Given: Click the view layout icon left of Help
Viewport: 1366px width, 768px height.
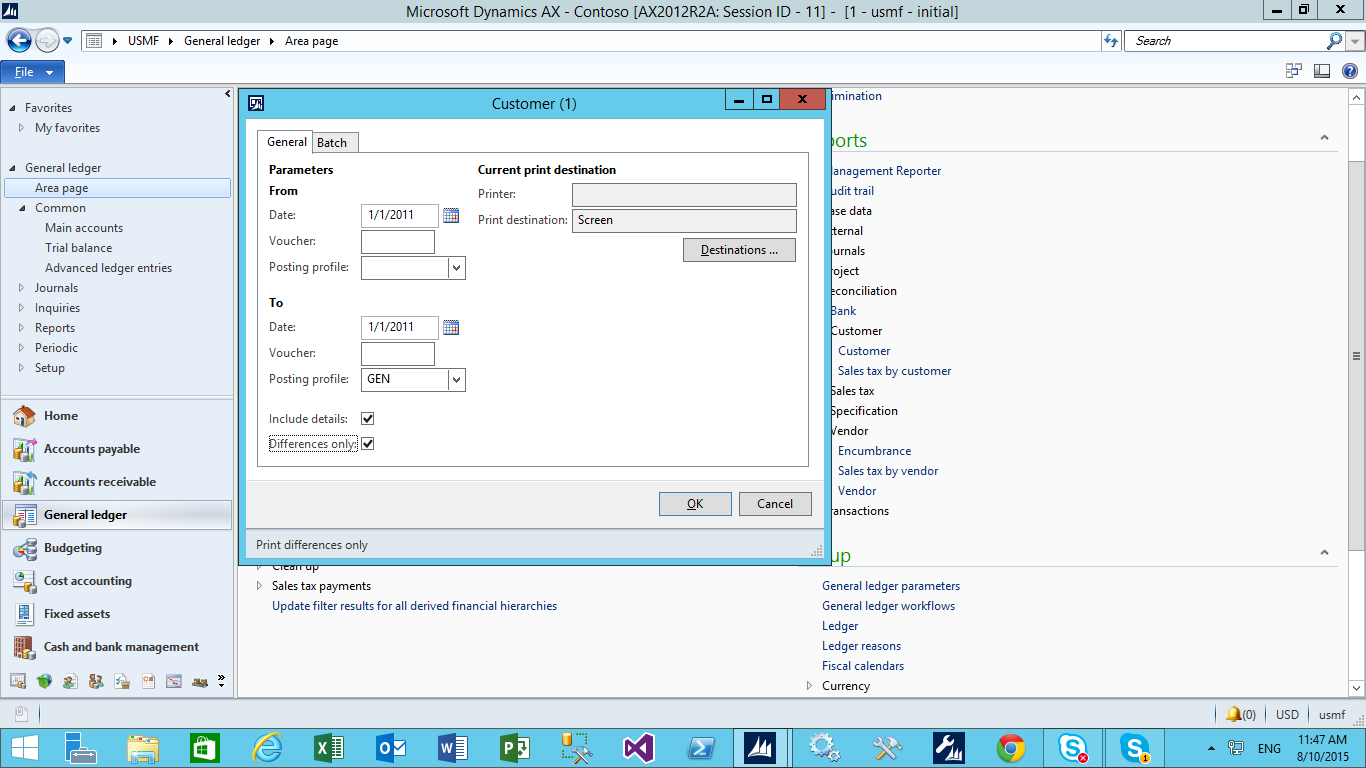Looking at the screenshot, I should pos(1322,71).
